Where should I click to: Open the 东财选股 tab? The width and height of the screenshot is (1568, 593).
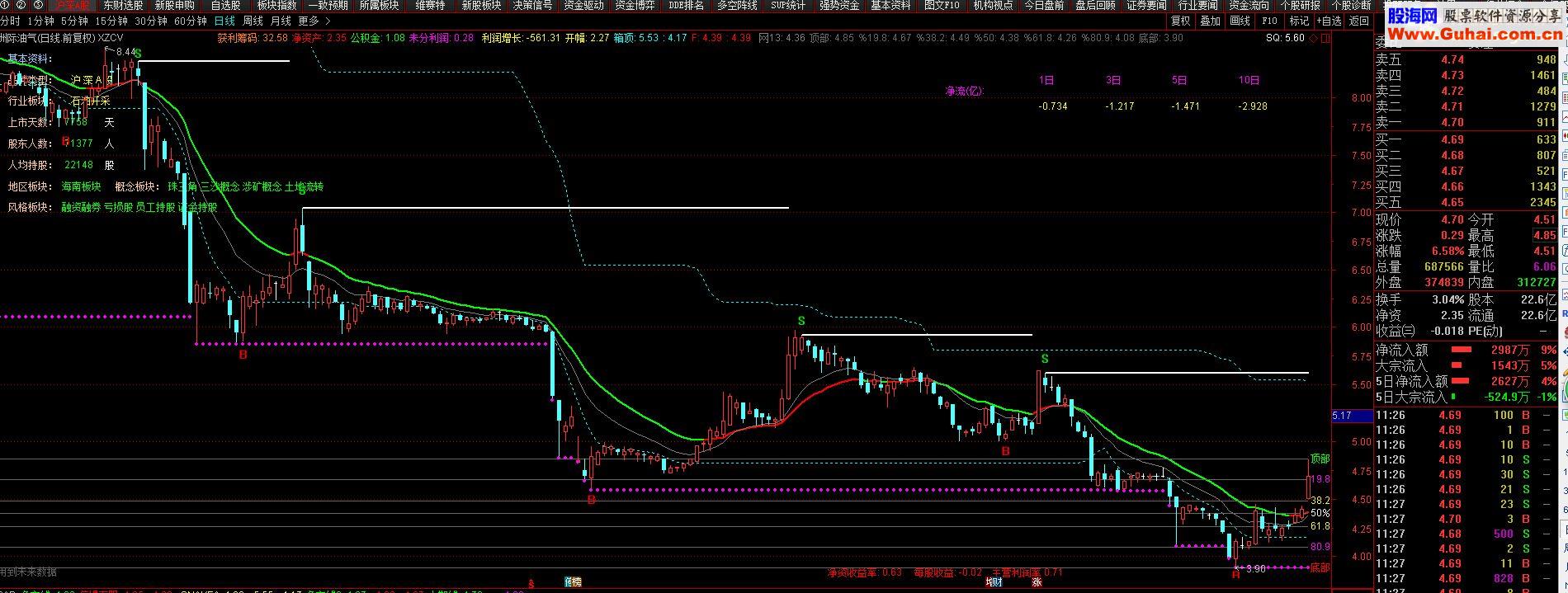point(123,5)
